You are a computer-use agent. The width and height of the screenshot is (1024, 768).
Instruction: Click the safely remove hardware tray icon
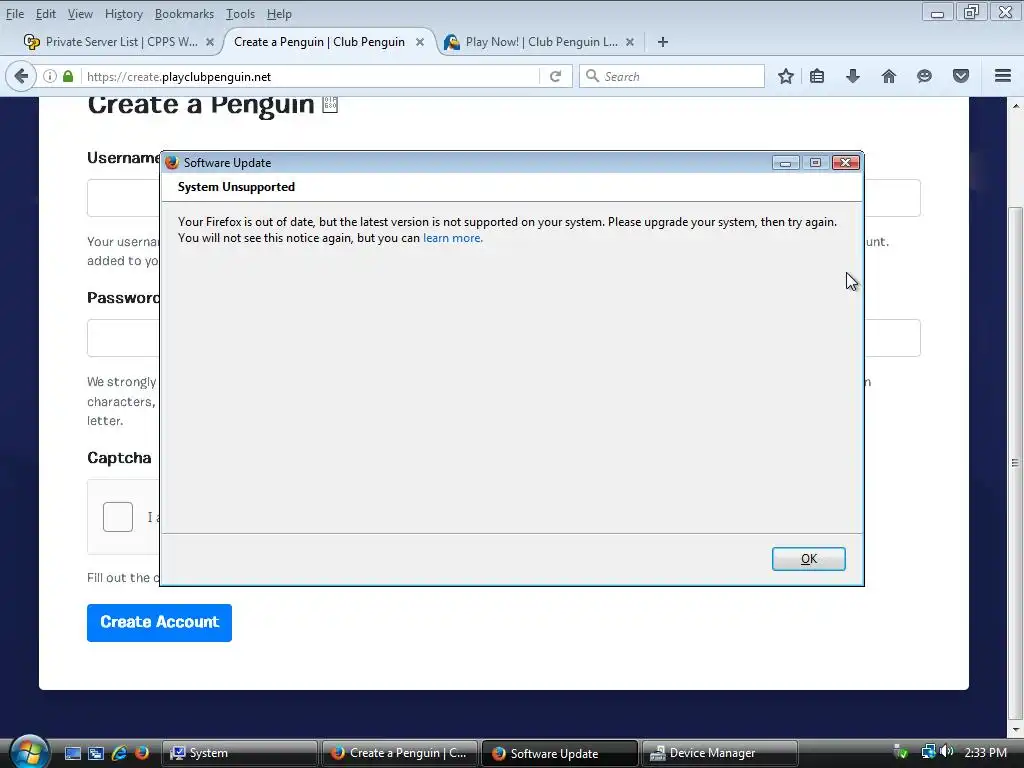pos(901,752)
